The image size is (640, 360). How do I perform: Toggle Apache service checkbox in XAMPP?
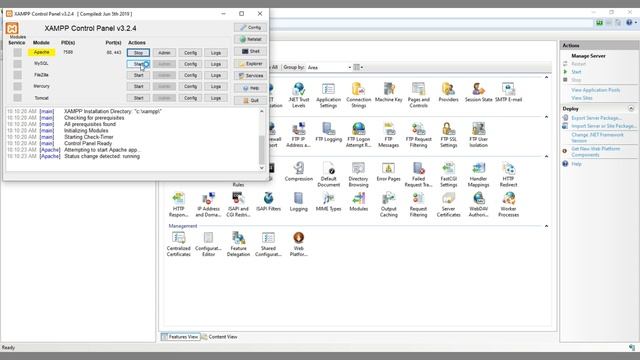click(x=17, y=52)
